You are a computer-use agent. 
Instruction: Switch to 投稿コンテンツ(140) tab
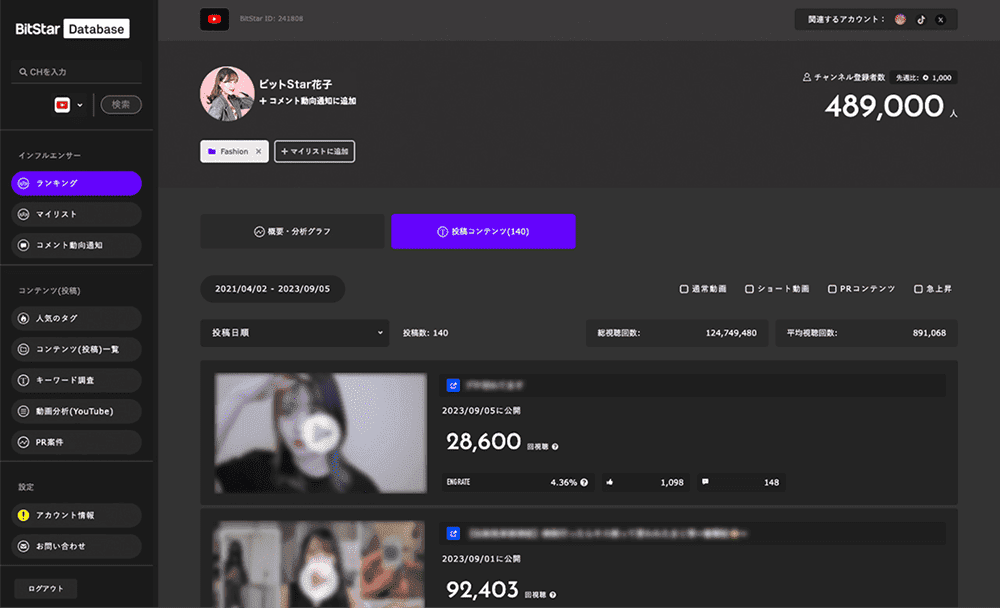pos(483,232)
